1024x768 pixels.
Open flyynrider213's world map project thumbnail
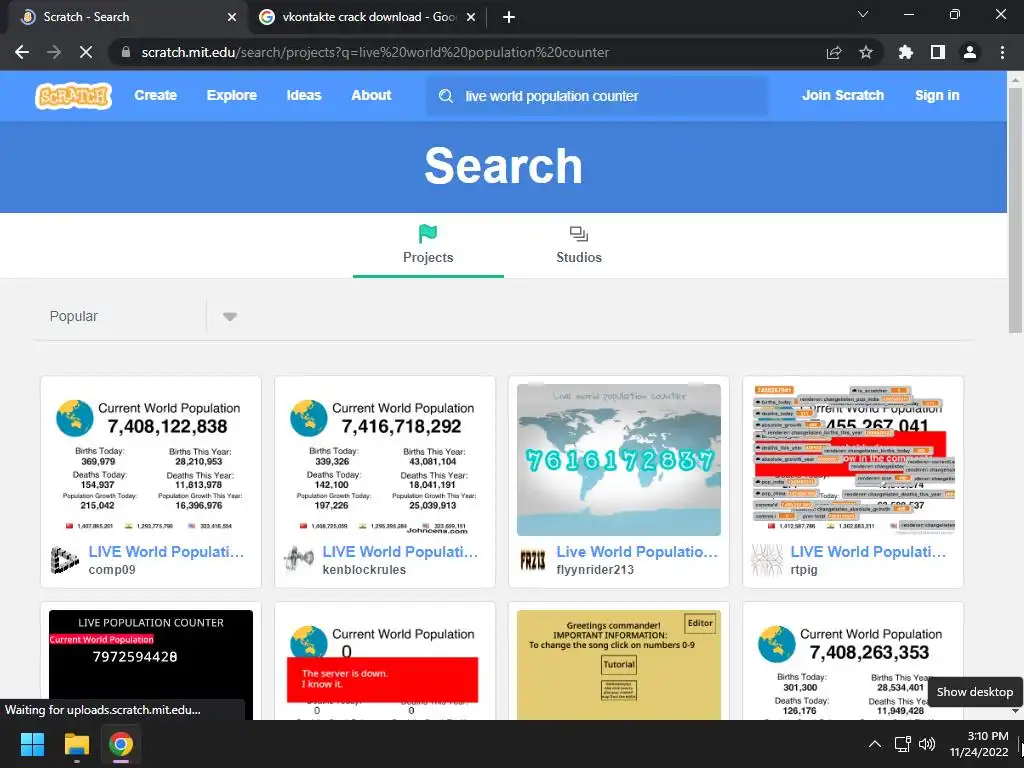(x=618, y=460)
